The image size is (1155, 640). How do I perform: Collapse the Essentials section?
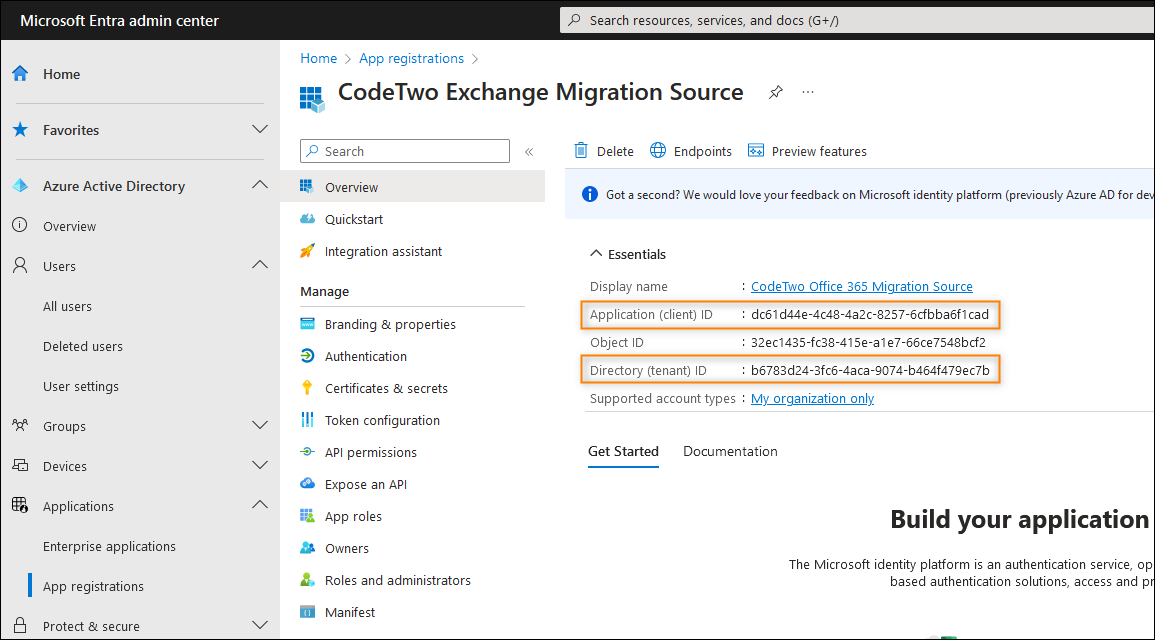point(596,253)
